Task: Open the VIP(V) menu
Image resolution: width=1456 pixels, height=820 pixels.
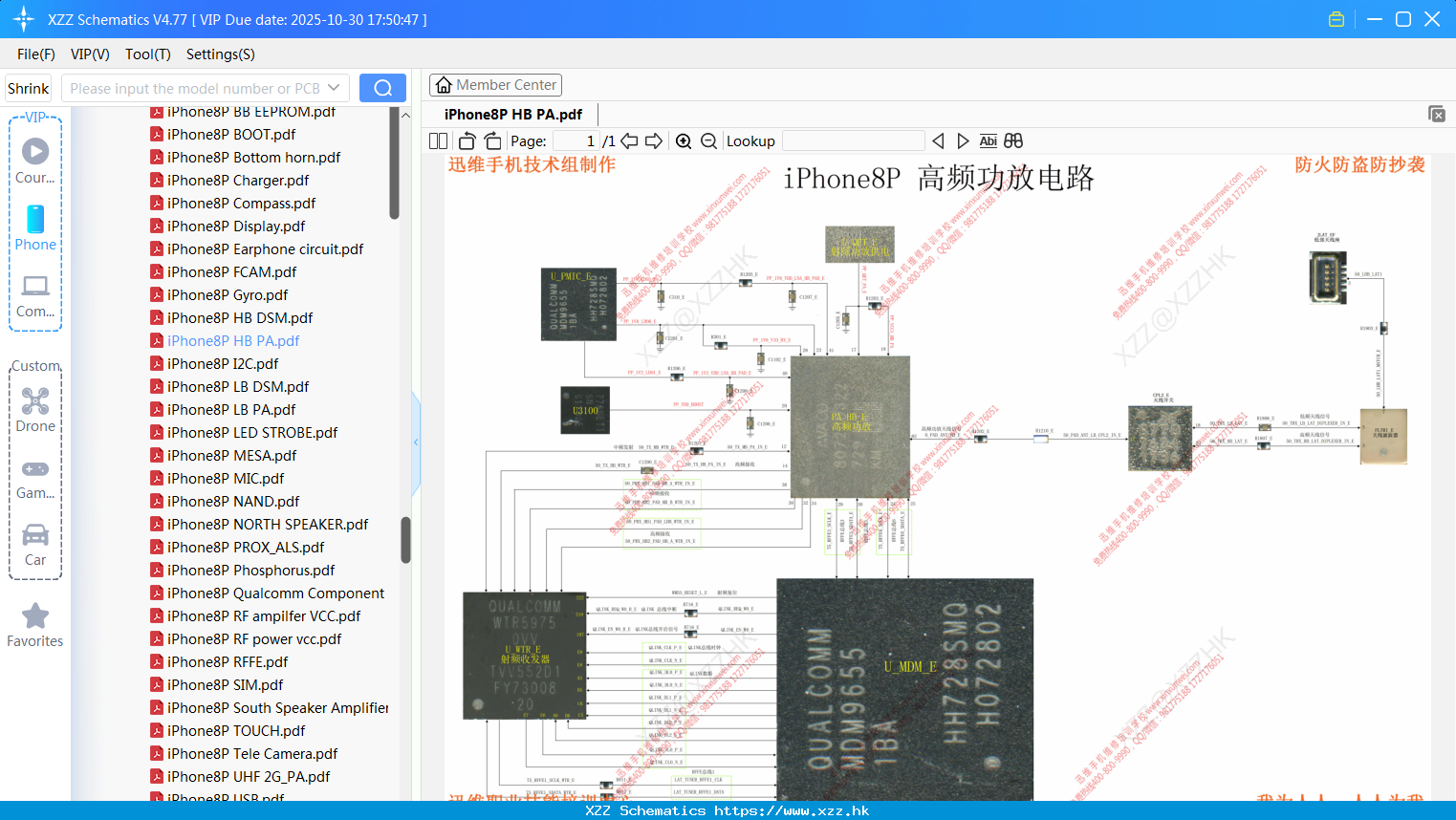Action: 90,54
